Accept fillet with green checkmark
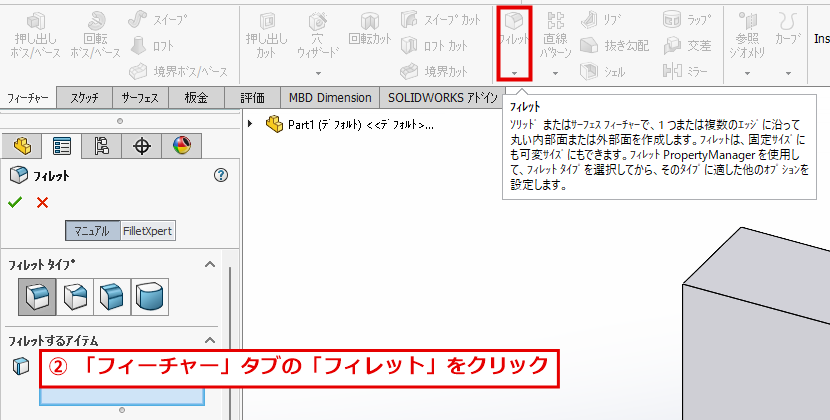 (x=15, y=202)
